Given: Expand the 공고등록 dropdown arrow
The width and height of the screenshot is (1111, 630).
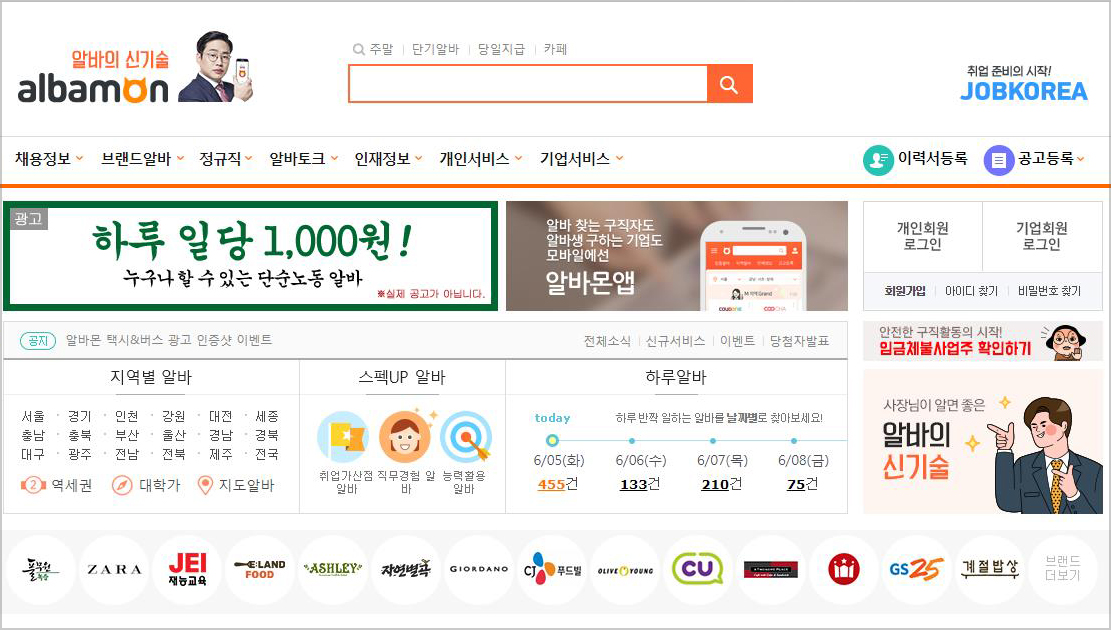Looking at the screenshot, I should (x=1081, y=159).
